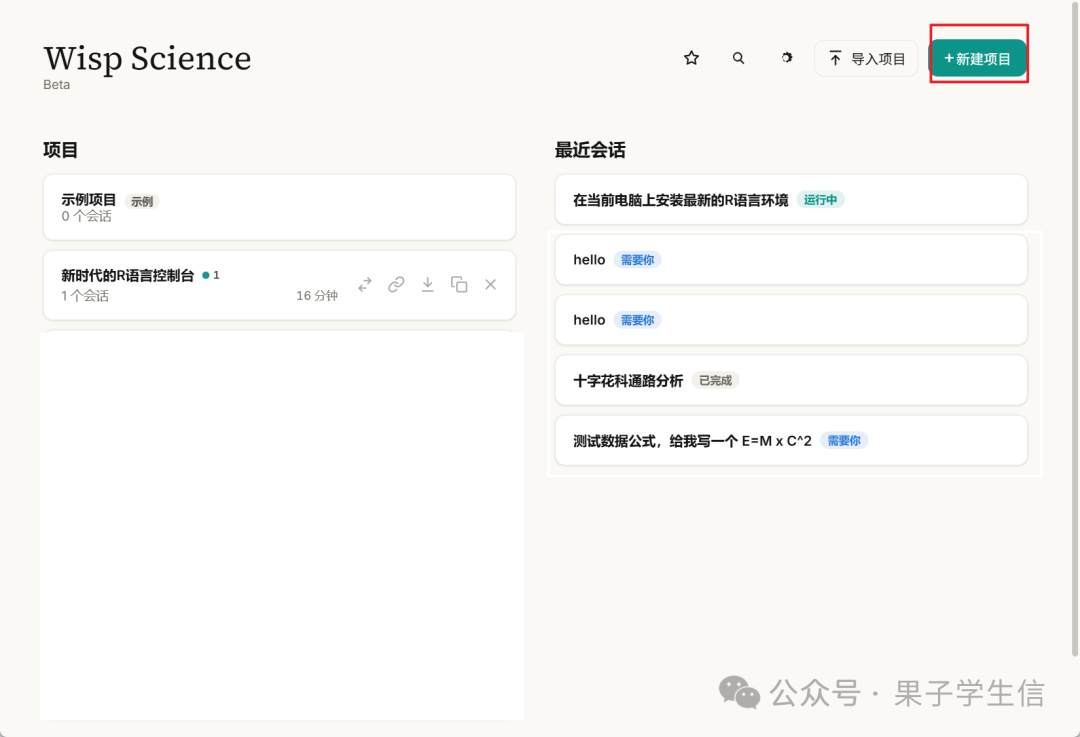Click the 1 个会话 count text
The image size is (1080, 737).
pos(85,296)
